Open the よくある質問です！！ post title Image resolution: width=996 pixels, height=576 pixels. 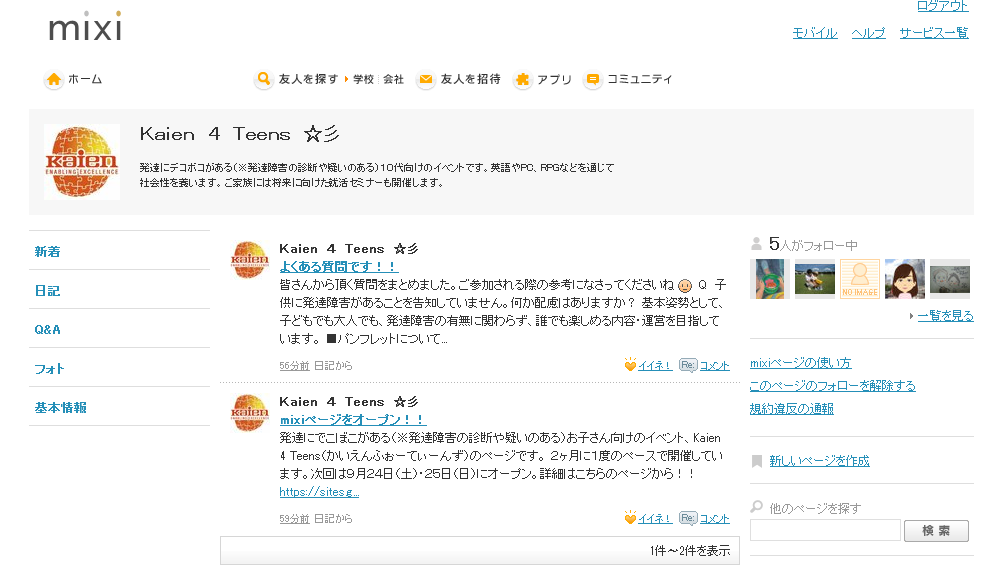click(x=339, y=267)
